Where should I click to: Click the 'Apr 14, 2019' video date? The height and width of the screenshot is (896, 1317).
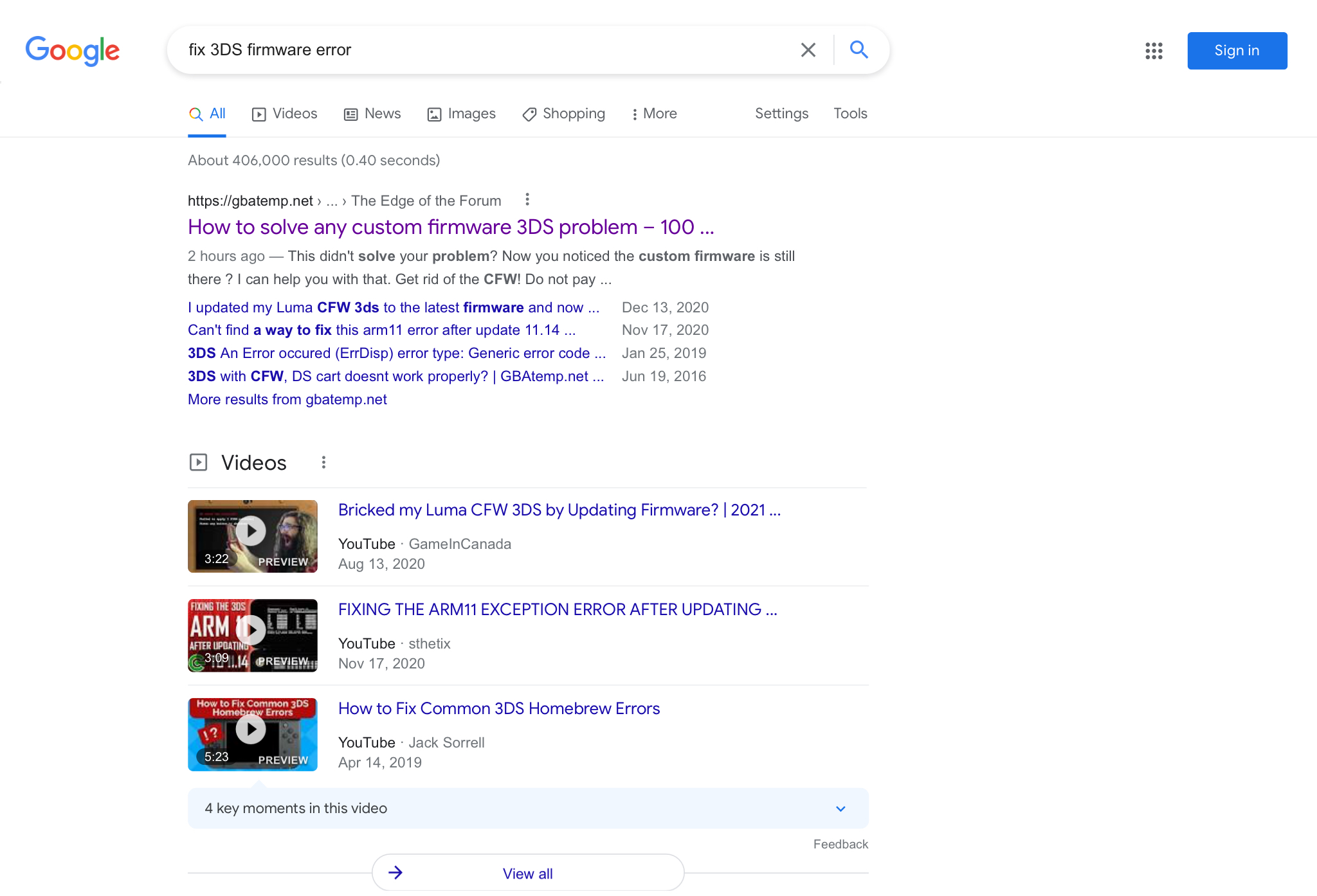(380, 762)
